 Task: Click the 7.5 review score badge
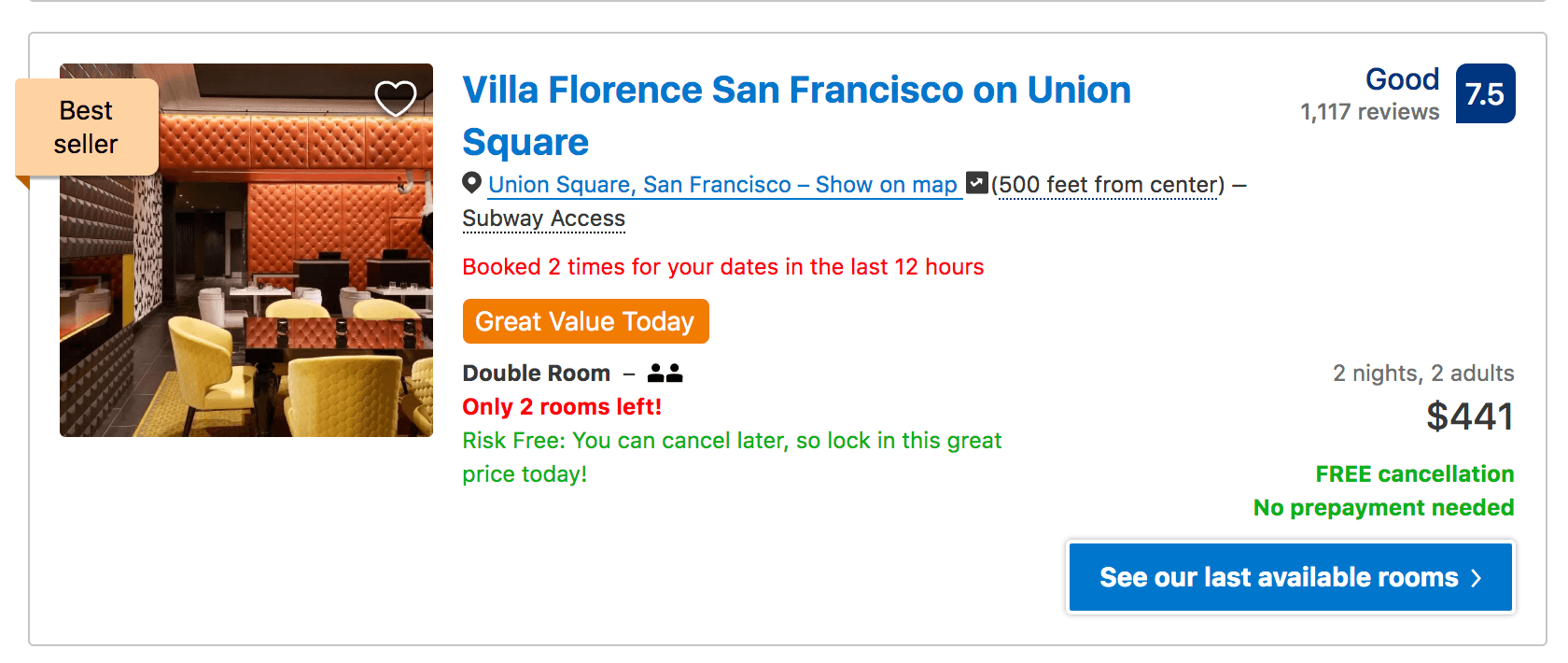pyautogui.click(x=1484, y=93)
